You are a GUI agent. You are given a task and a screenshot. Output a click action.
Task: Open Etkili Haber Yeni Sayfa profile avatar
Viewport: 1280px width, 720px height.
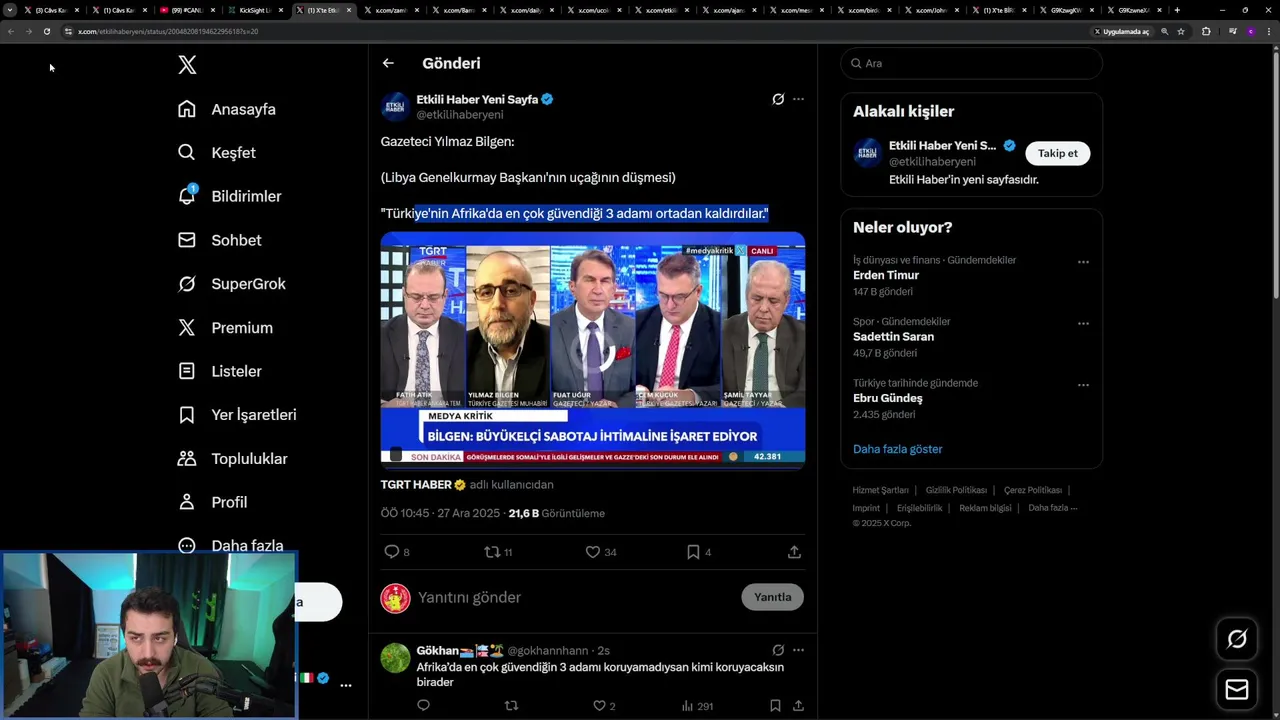pyautogui.click(x=396, y=107)
